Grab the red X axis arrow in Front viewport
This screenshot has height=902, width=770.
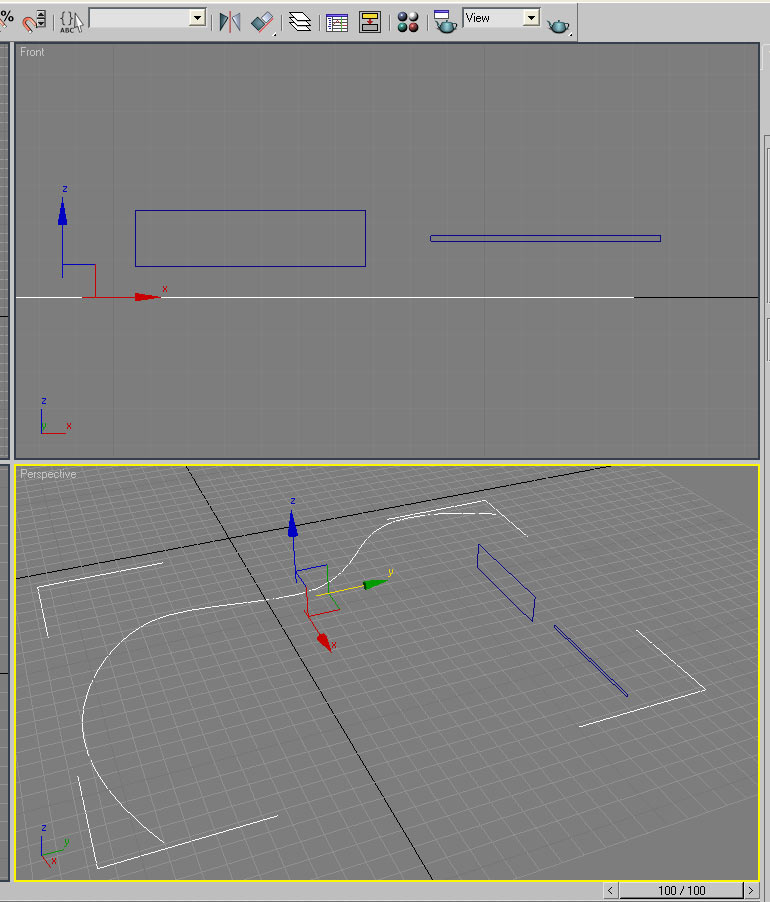coord(147,297)
